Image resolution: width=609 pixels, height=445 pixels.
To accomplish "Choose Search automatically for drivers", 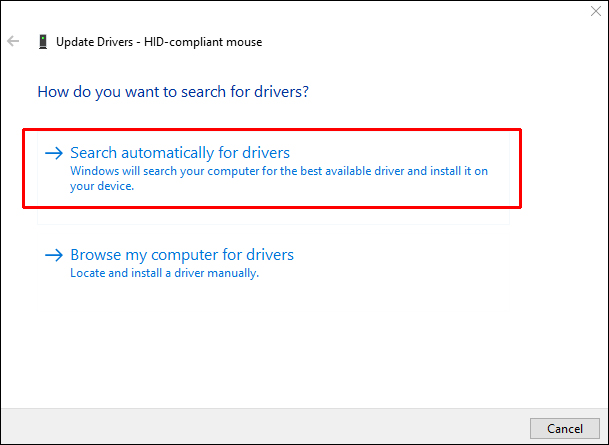I will [x=180, y=153].
